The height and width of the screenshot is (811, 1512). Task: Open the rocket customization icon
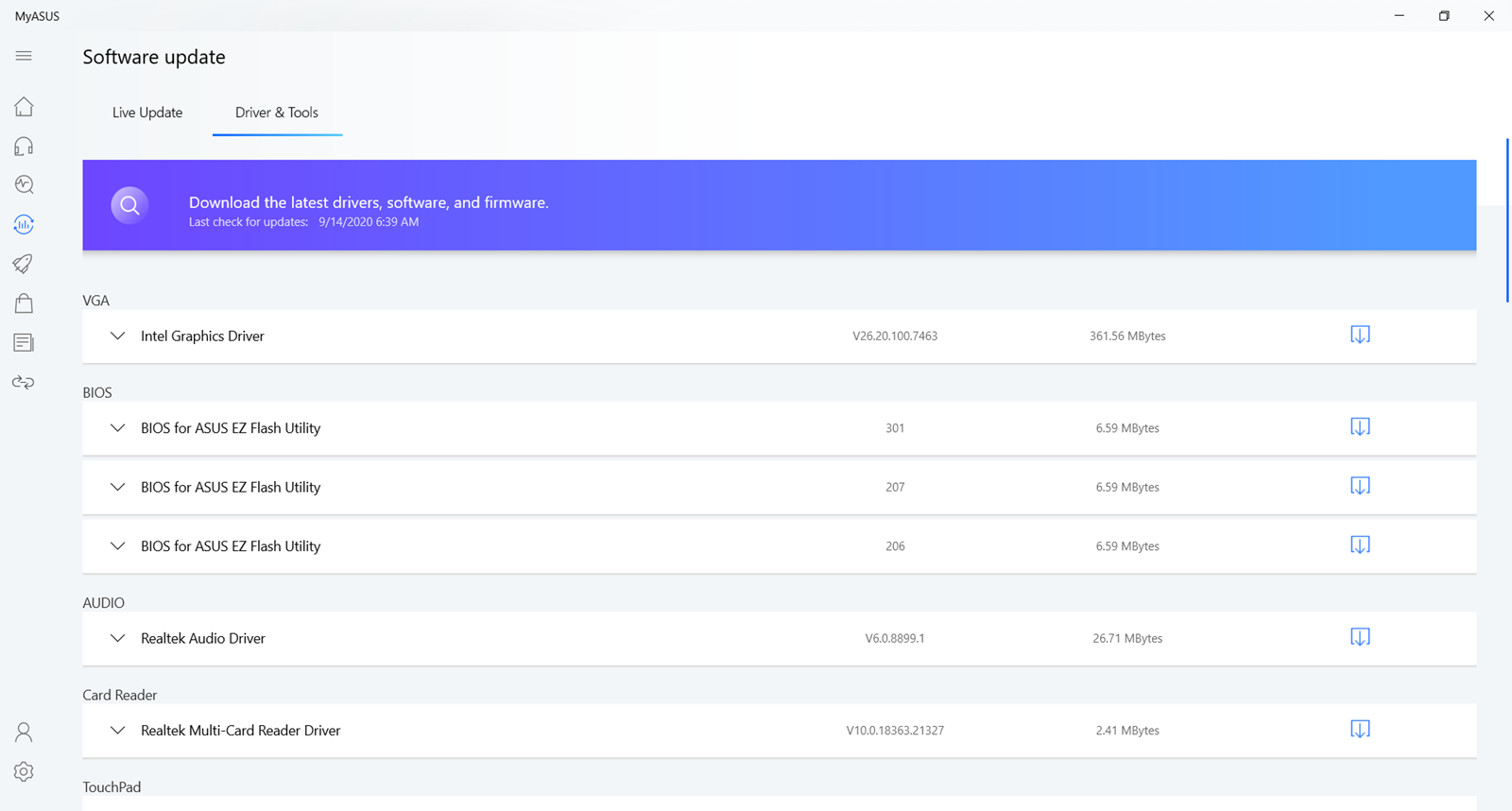point(24,264)
